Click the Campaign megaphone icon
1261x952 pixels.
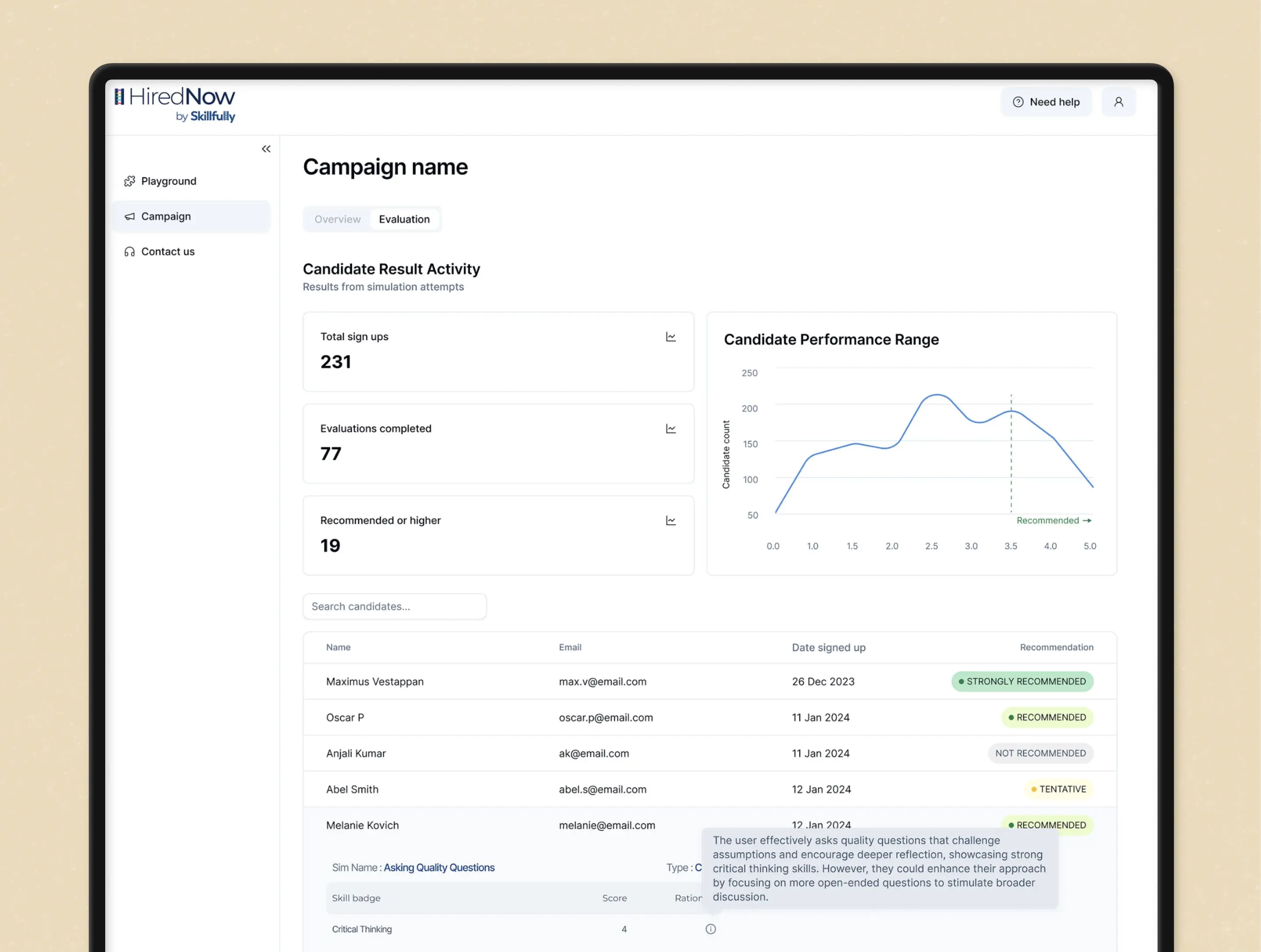click(x=129, y=217)
